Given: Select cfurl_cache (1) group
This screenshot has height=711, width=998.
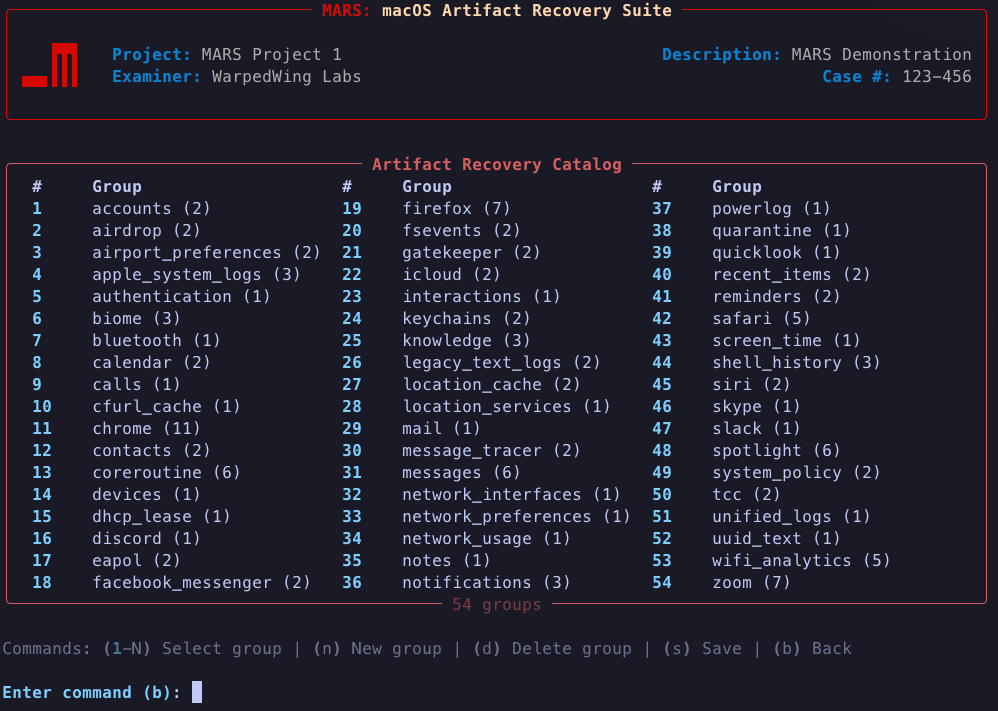Looking at the screenshot, I should tap(166, 407).
